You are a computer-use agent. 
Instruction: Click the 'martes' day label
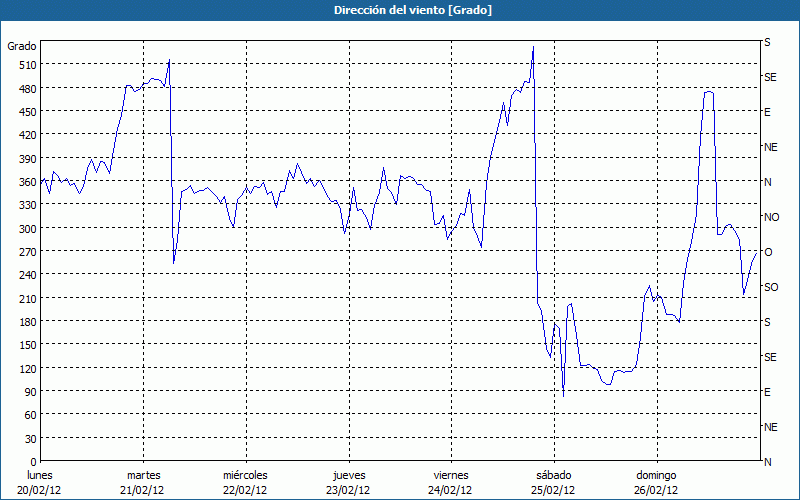[144, 475]
